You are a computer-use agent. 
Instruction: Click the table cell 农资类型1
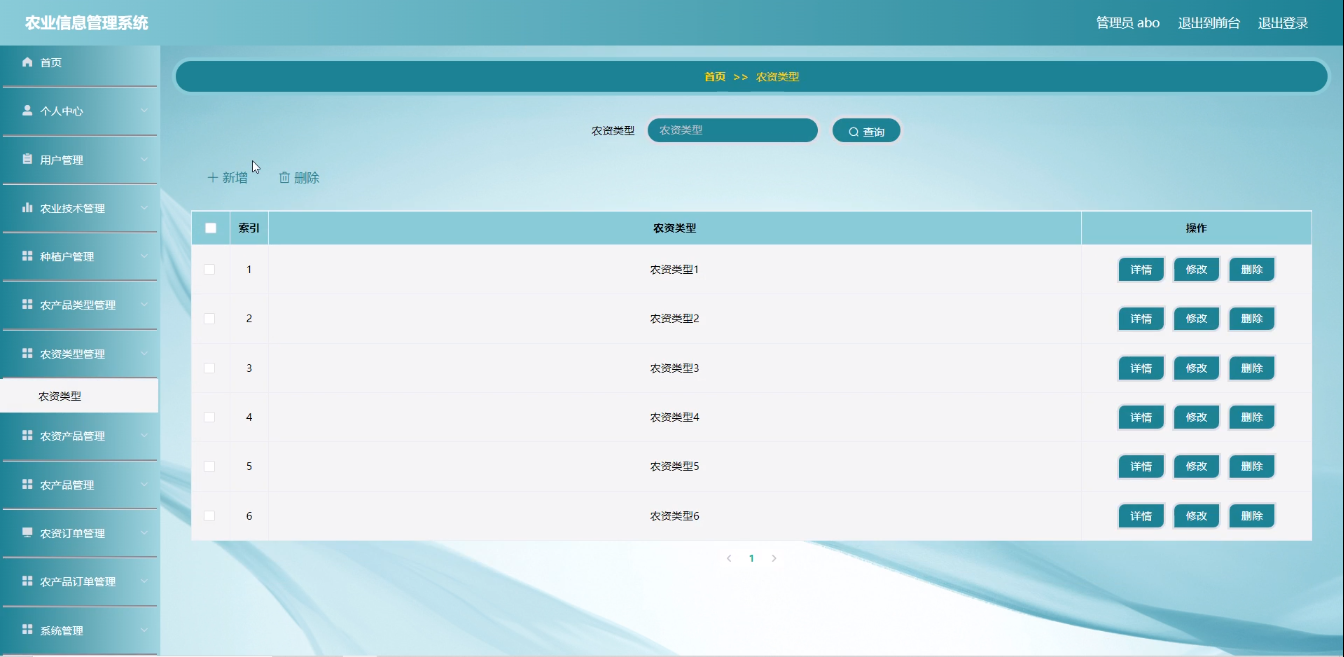(674, 270)
